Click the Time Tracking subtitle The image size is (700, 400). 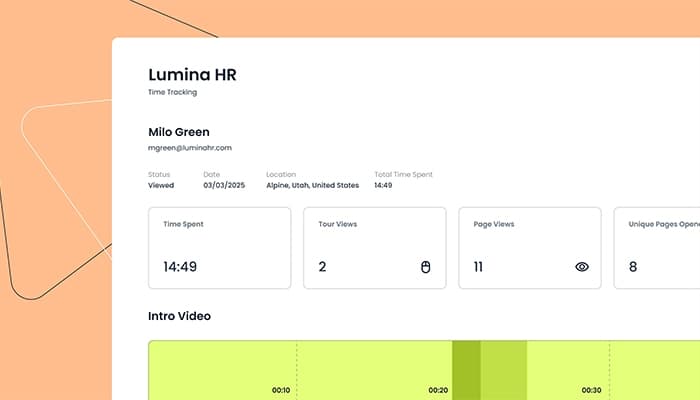172,92
